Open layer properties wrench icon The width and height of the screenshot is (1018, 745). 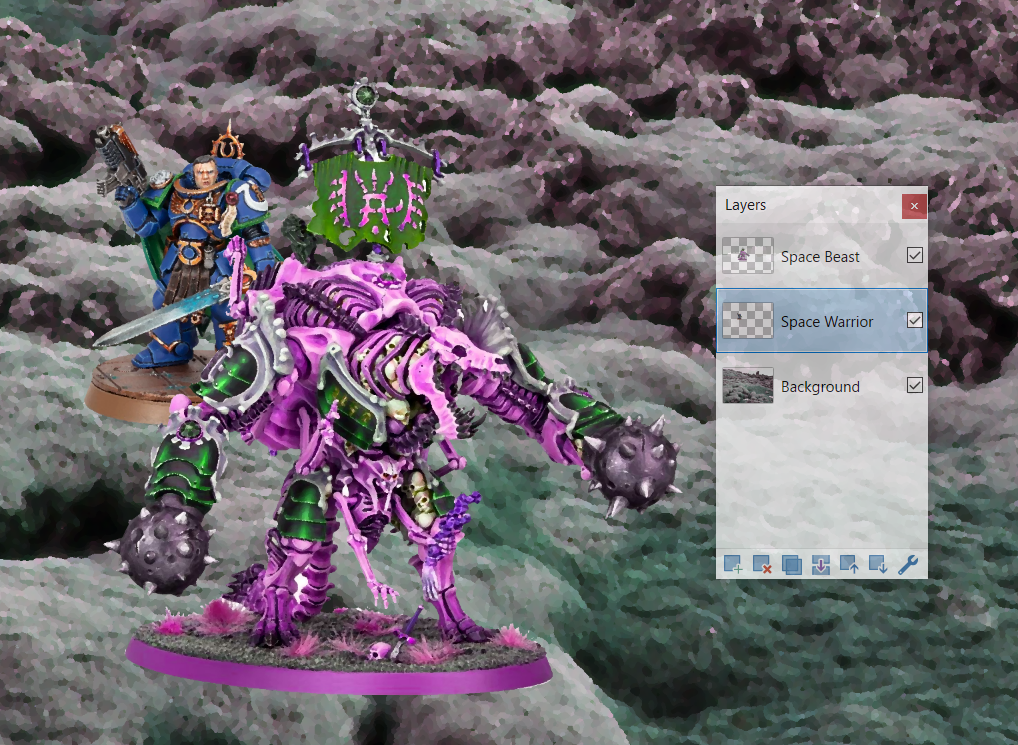(908, 565)
